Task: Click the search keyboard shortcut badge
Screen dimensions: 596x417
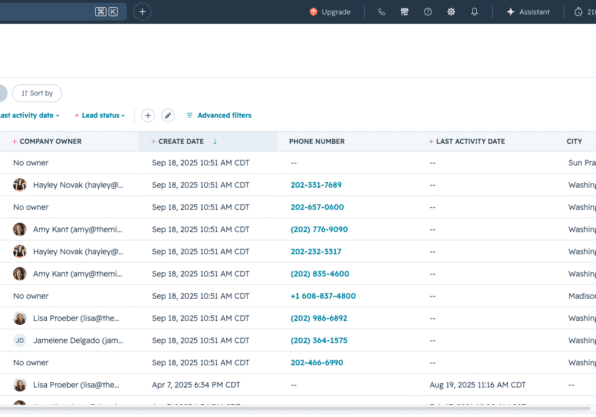Action: (106, 12)
